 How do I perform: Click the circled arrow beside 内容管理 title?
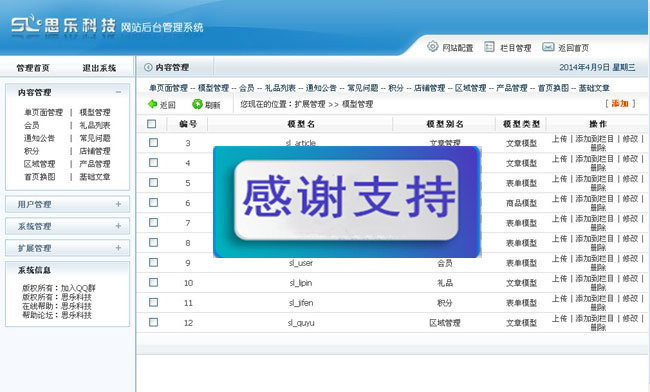coord(148,67)
